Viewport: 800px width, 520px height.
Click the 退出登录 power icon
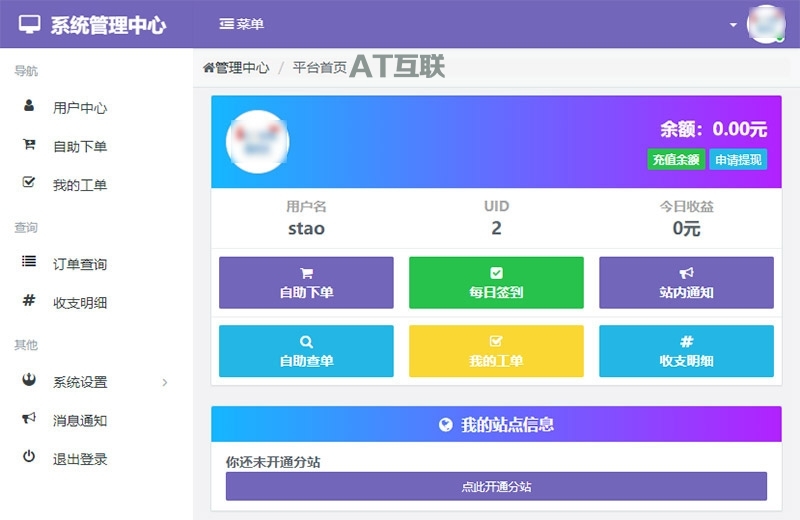click(29, 456)
